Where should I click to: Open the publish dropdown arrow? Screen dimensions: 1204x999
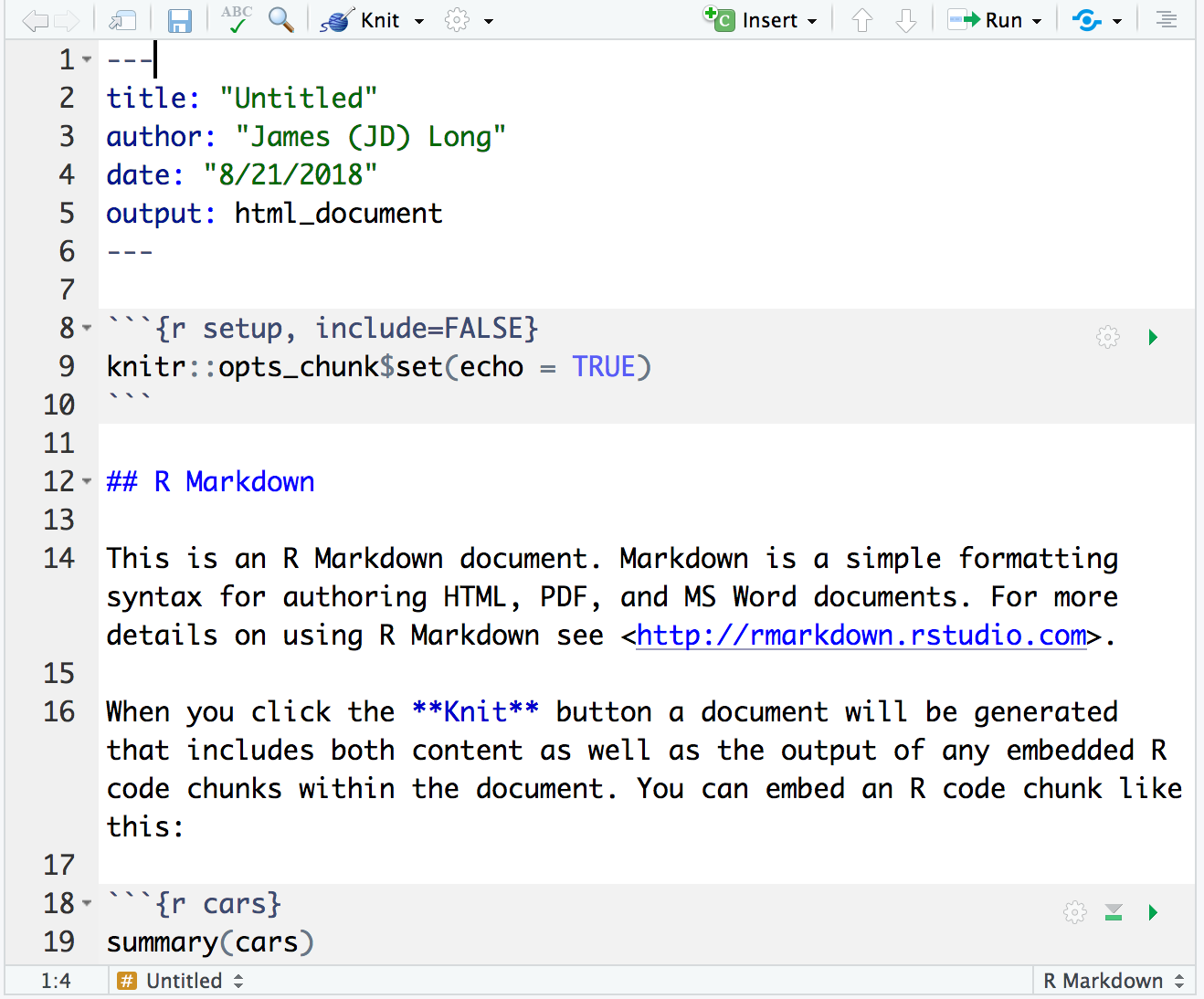(x=1117, y=21)
